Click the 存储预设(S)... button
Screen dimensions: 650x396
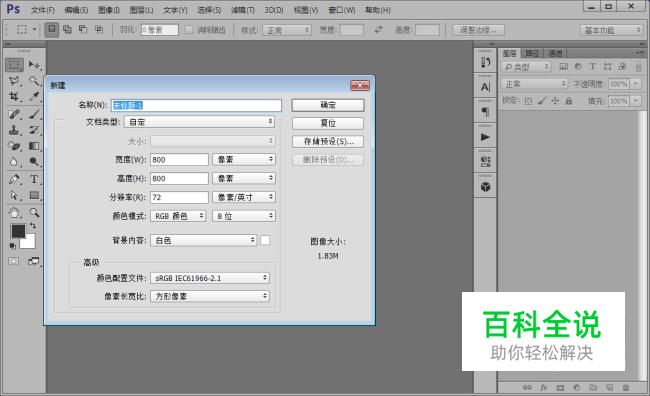(328, 141)
